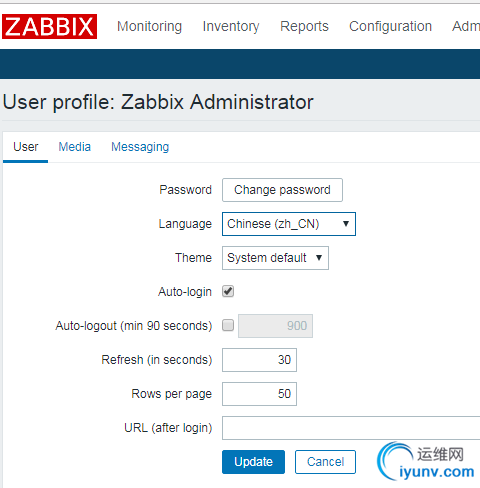Open the Configuration menu

[390, 26]
